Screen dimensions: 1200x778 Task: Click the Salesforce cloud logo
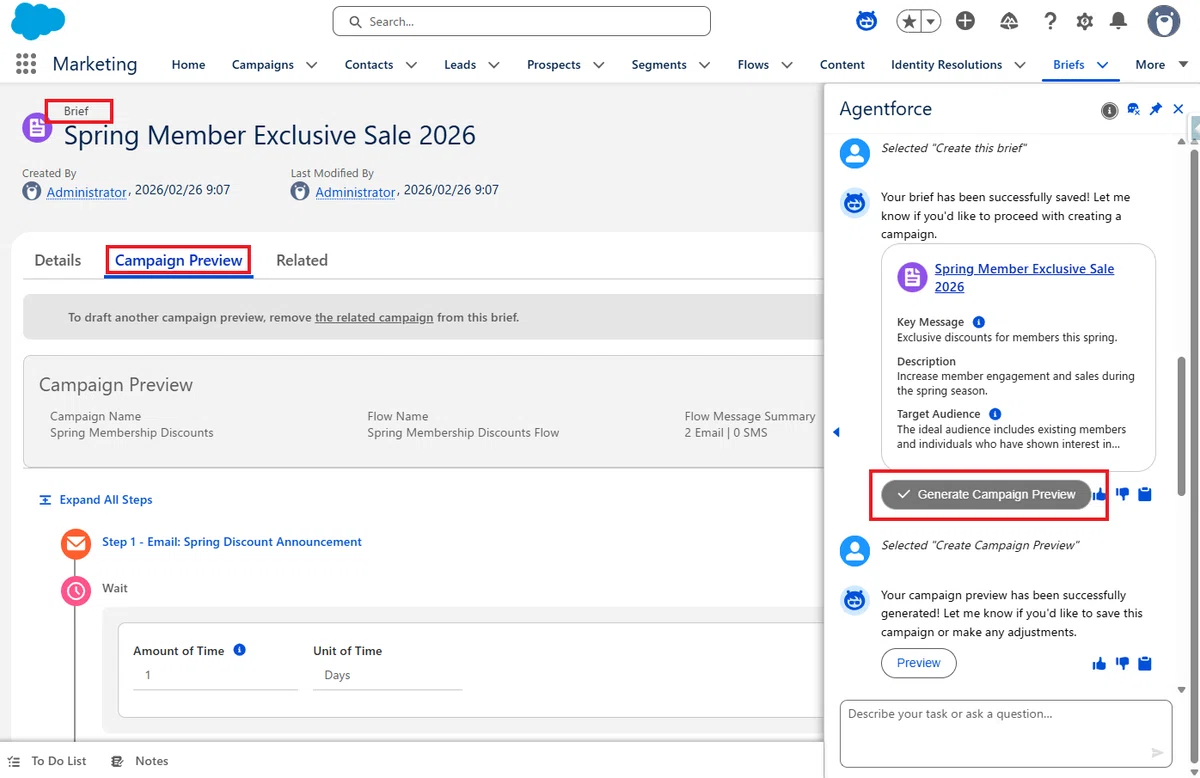38,21
